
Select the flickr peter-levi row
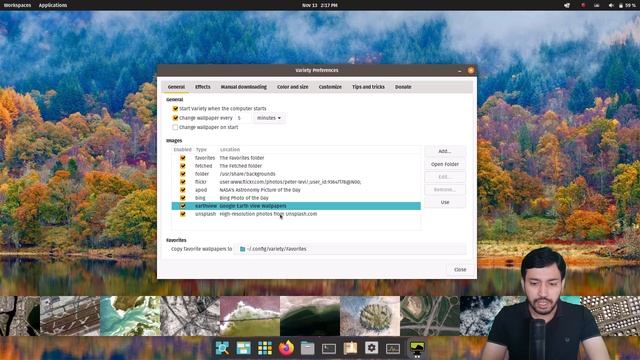point(296,182)
